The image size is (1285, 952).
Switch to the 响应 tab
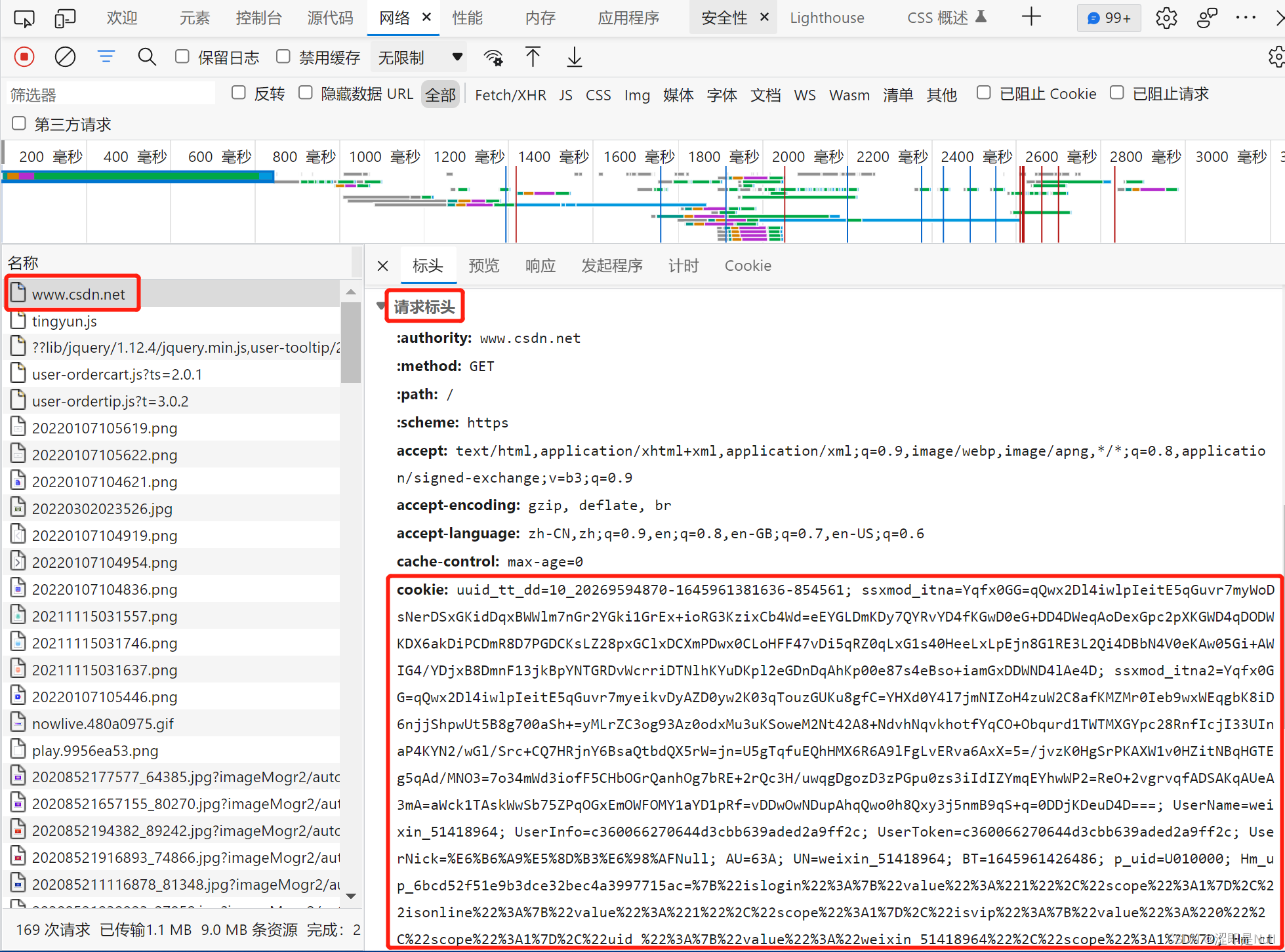540,266
